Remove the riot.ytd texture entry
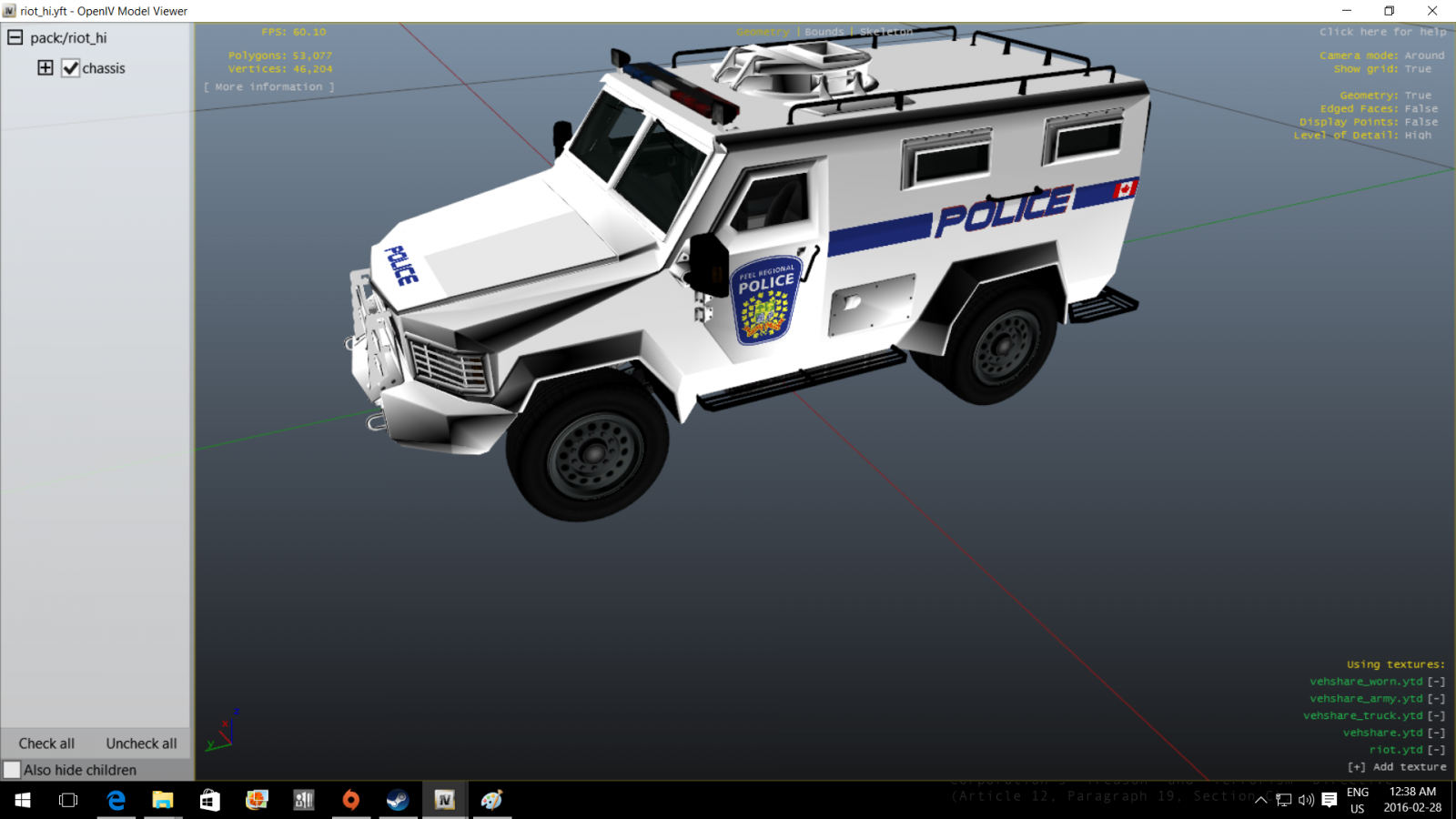Image resolution: width=1456 pixels, height=819 pixels. coord(1436,750)
